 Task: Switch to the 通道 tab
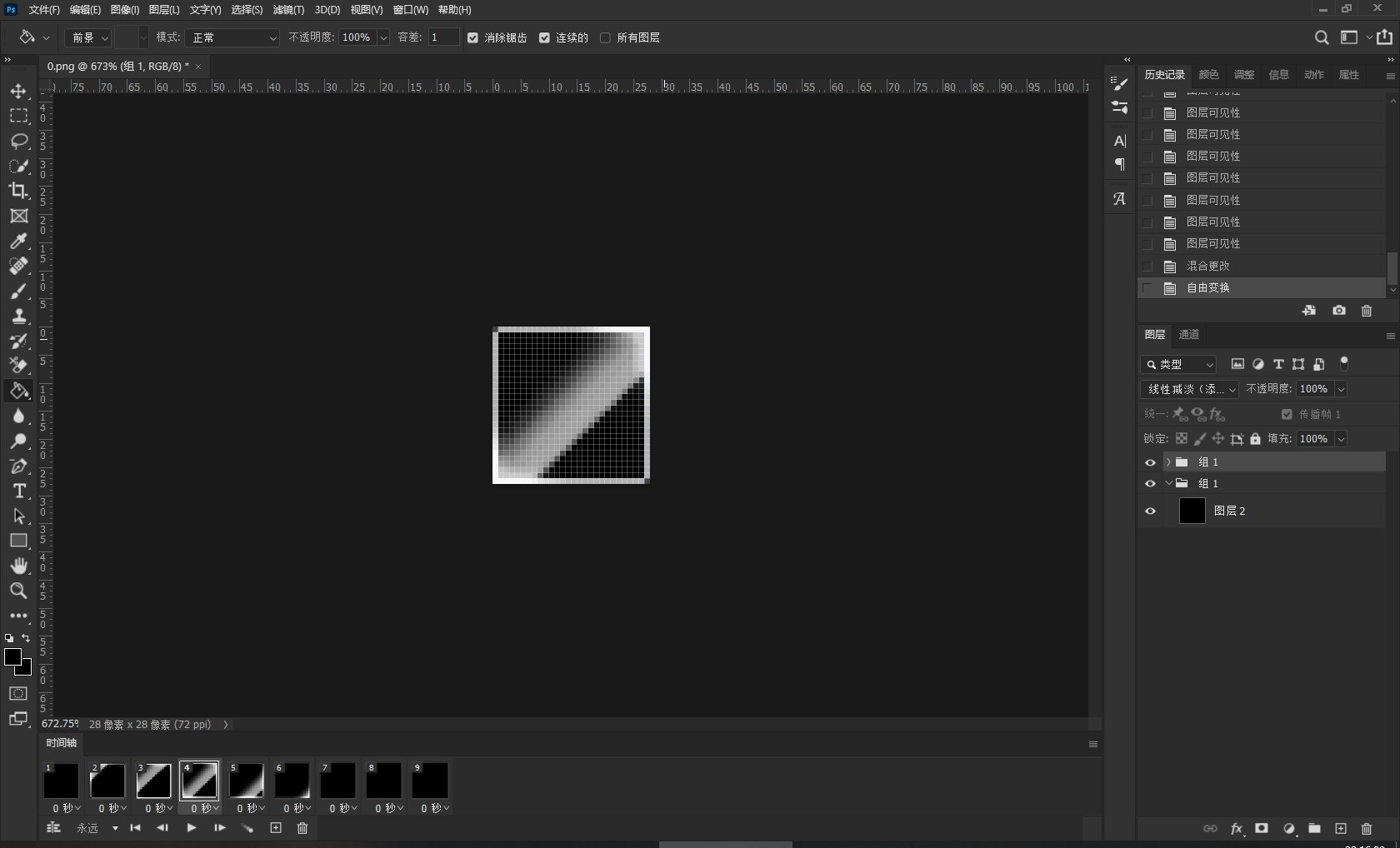click(x=1189, y=335)
